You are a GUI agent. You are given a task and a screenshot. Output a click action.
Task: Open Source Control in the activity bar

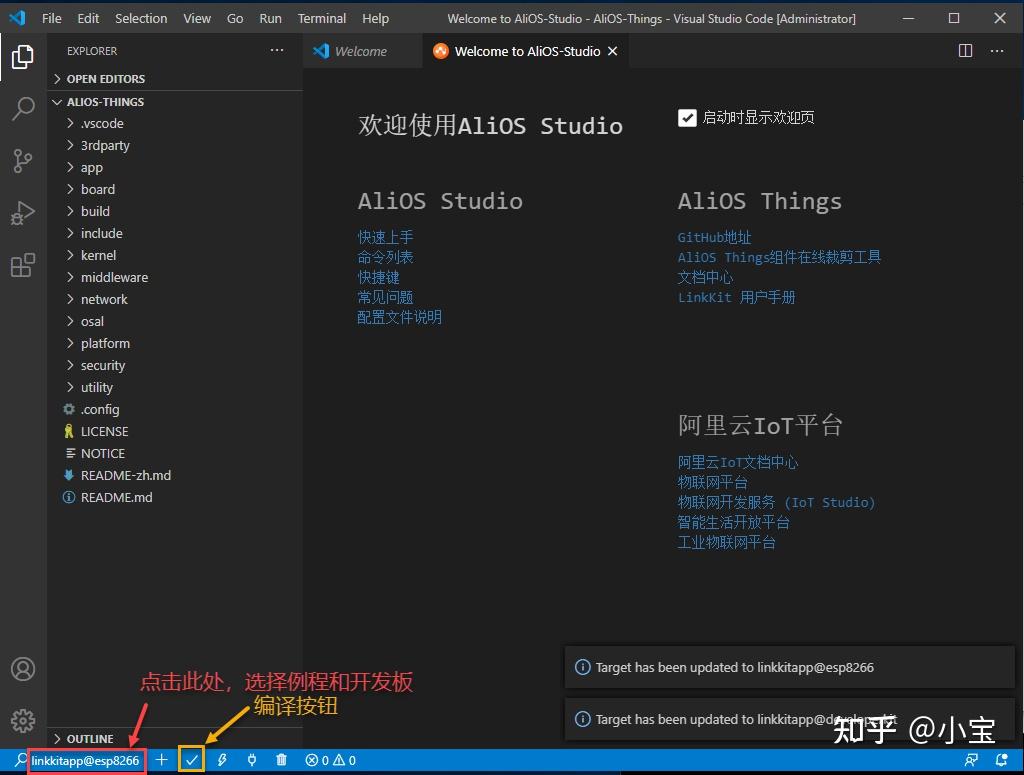pyautogui.click(x=22, y=161)
